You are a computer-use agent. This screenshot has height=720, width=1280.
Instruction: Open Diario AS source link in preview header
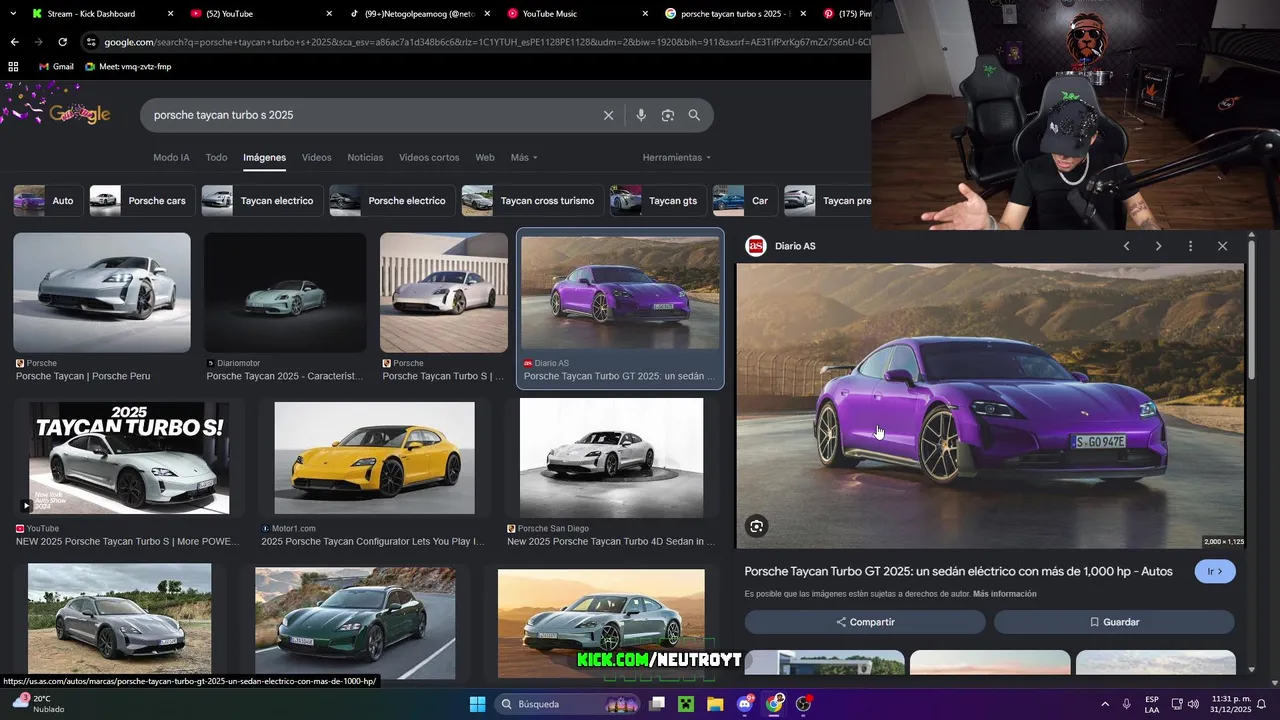782,246
